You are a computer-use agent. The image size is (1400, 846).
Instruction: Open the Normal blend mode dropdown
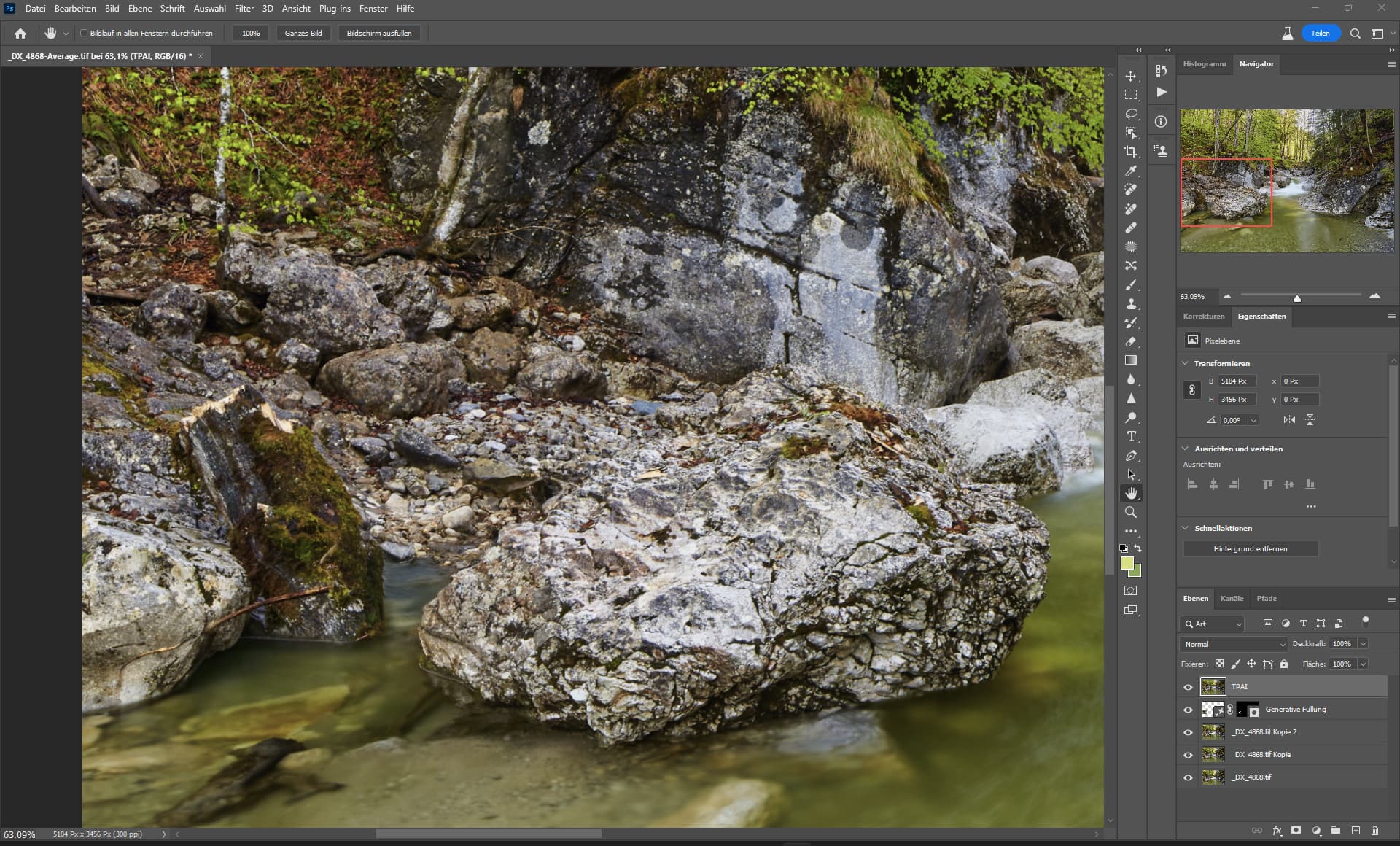click(x=1234, y=644)
